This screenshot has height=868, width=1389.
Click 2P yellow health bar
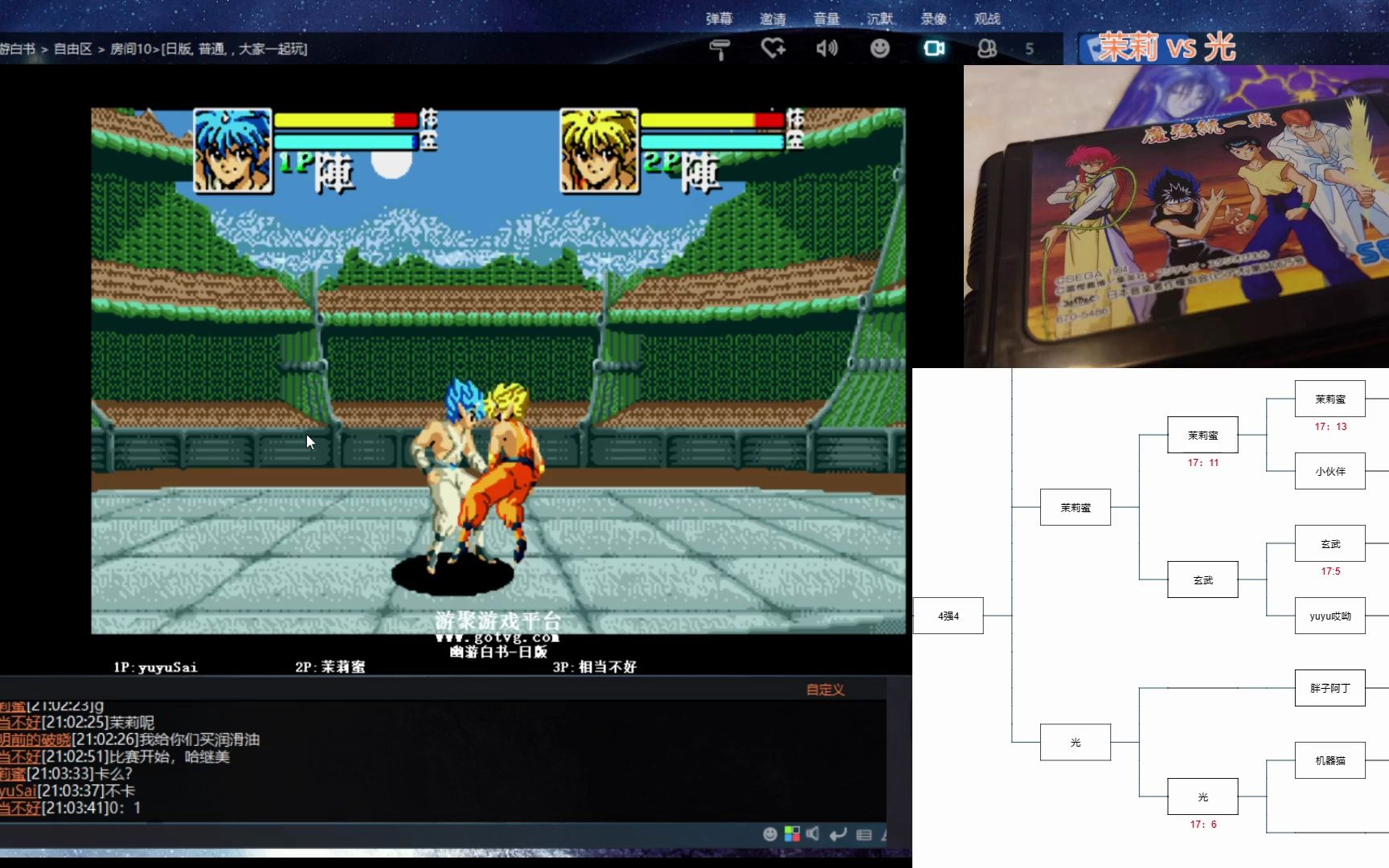712,120
